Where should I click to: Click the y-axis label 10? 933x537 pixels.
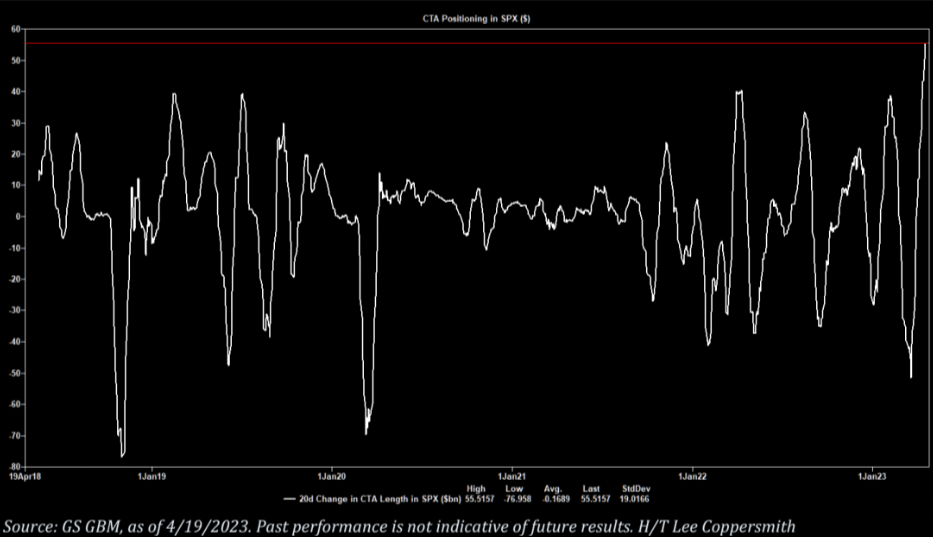point(15,186)
